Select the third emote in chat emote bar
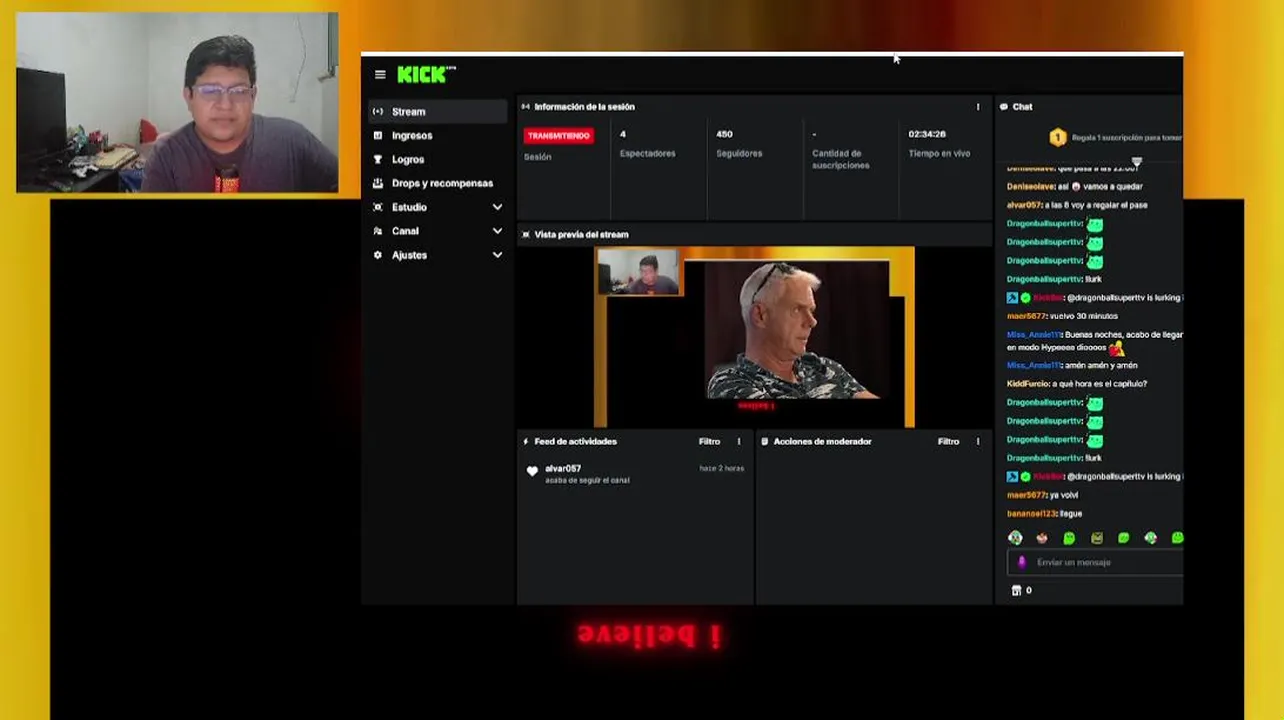The image size is (1284, 720). coord(1069,538)
